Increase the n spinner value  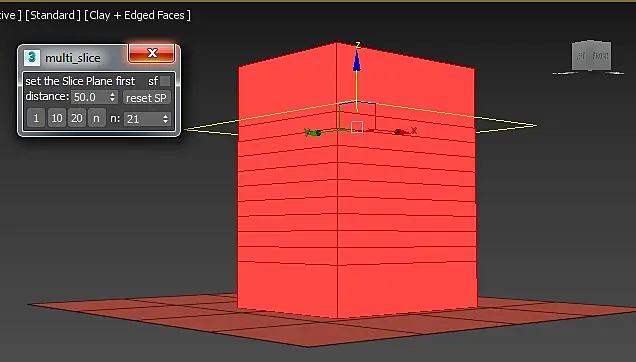pos(165,116)
